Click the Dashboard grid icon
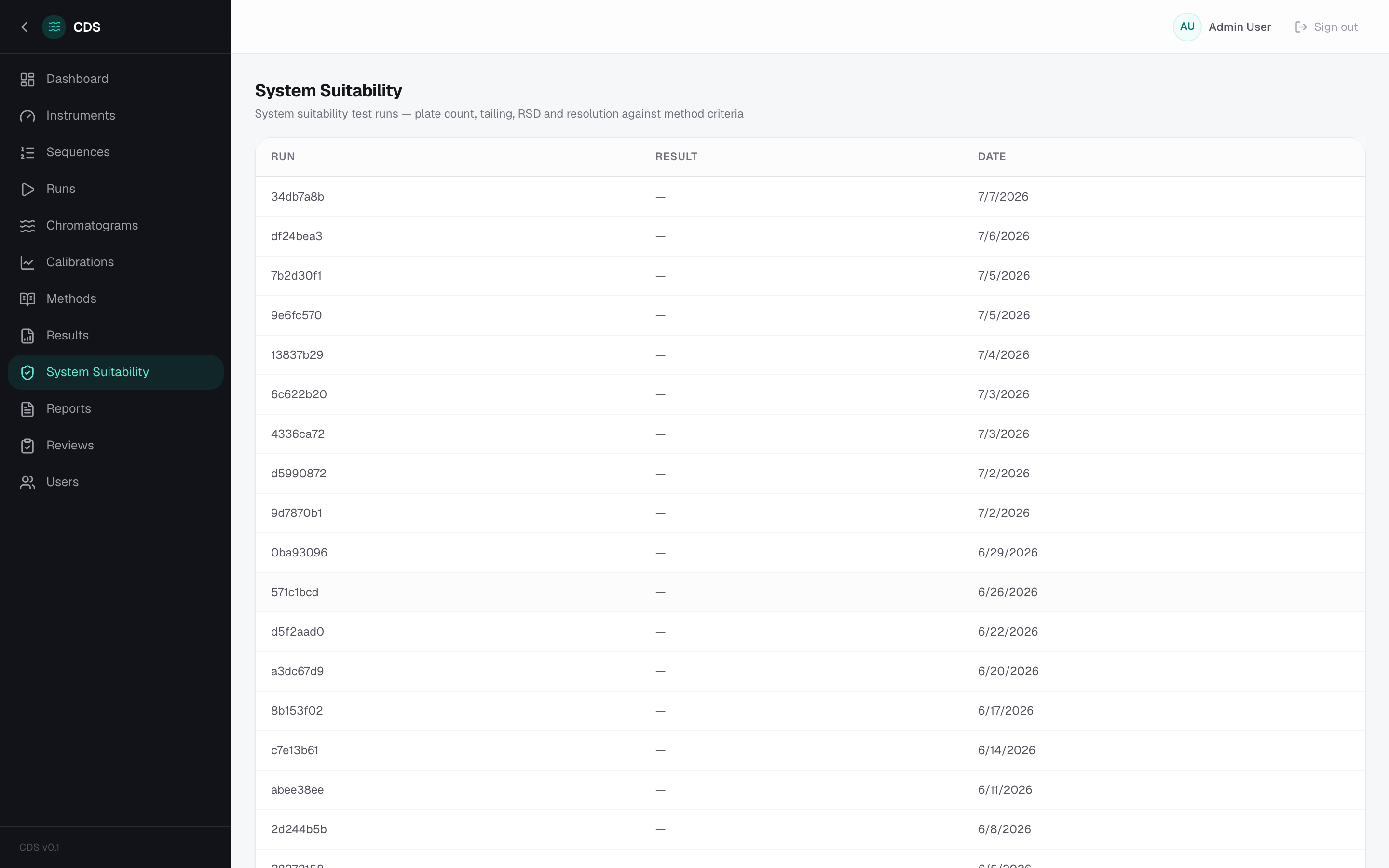Screen dimensions: 1389x868 click(x=27, y=79)
